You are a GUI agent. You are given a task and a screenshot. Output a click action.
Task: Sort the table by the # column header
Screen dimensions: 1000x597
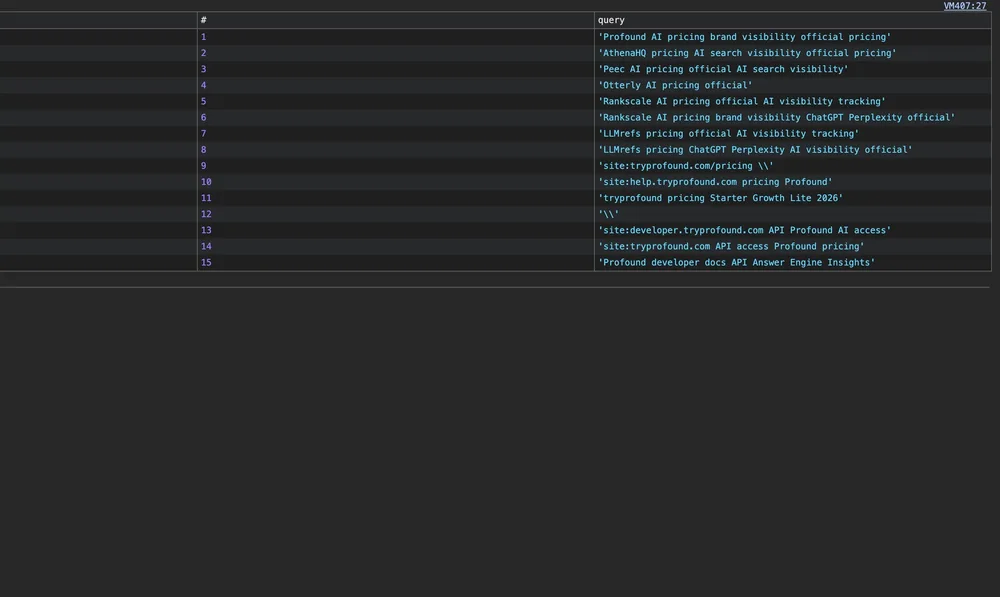coord(395,20)
